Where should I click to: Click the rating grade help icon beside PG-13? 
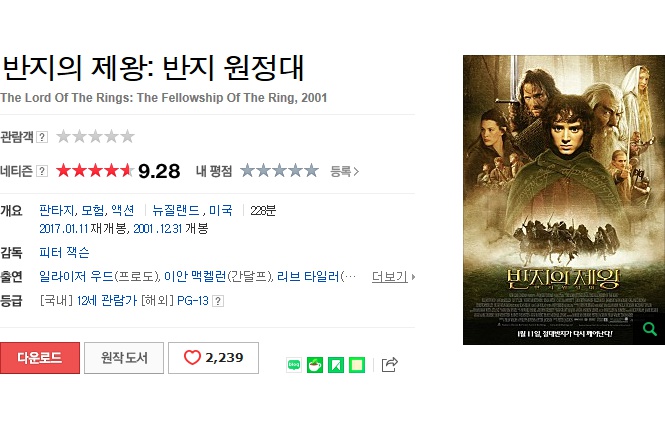[x=218, y=301]
